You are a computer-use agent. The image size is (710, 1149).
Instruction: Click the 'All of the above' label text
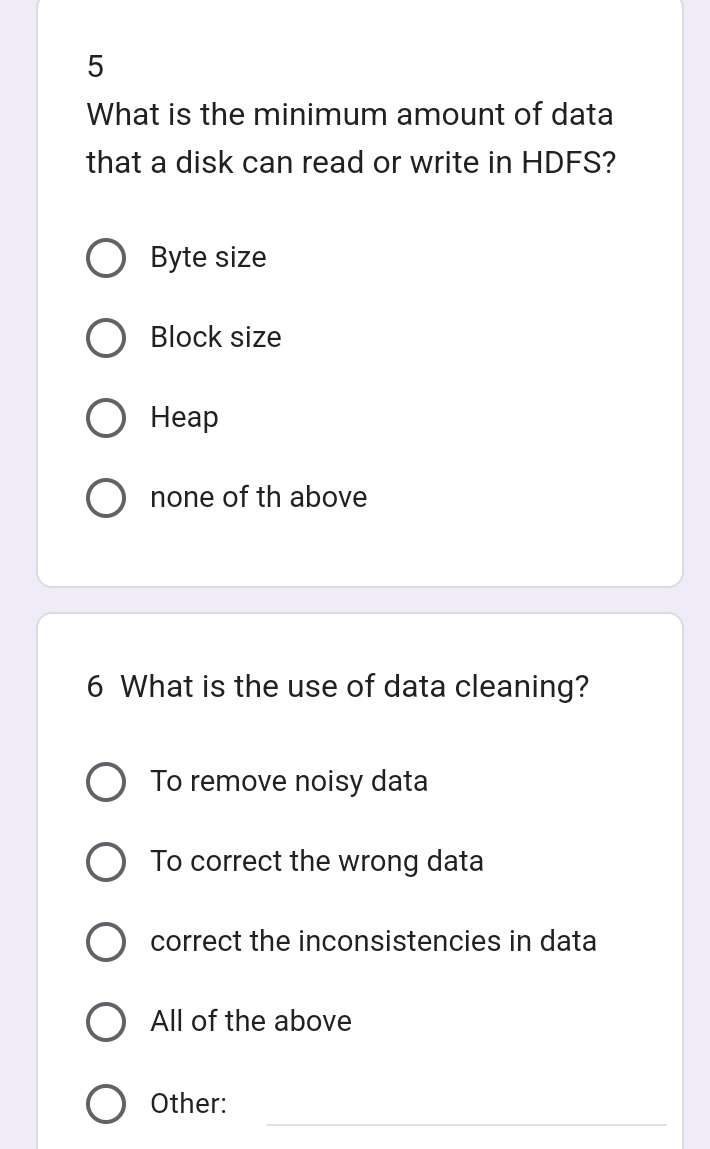coord(251,1021)
